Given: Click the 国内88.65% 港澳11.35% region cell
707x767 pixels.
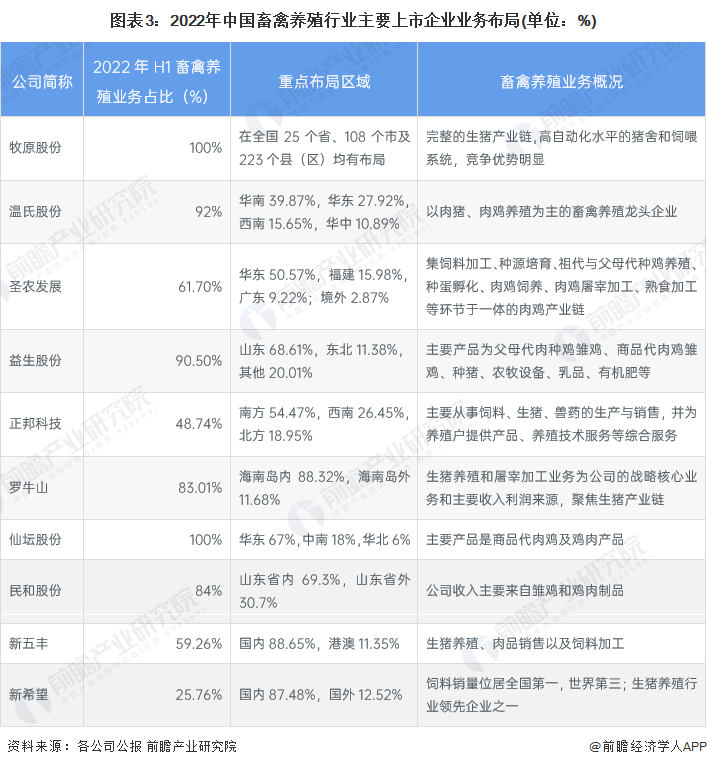Looking at the screenshot, I should point(324,644).
